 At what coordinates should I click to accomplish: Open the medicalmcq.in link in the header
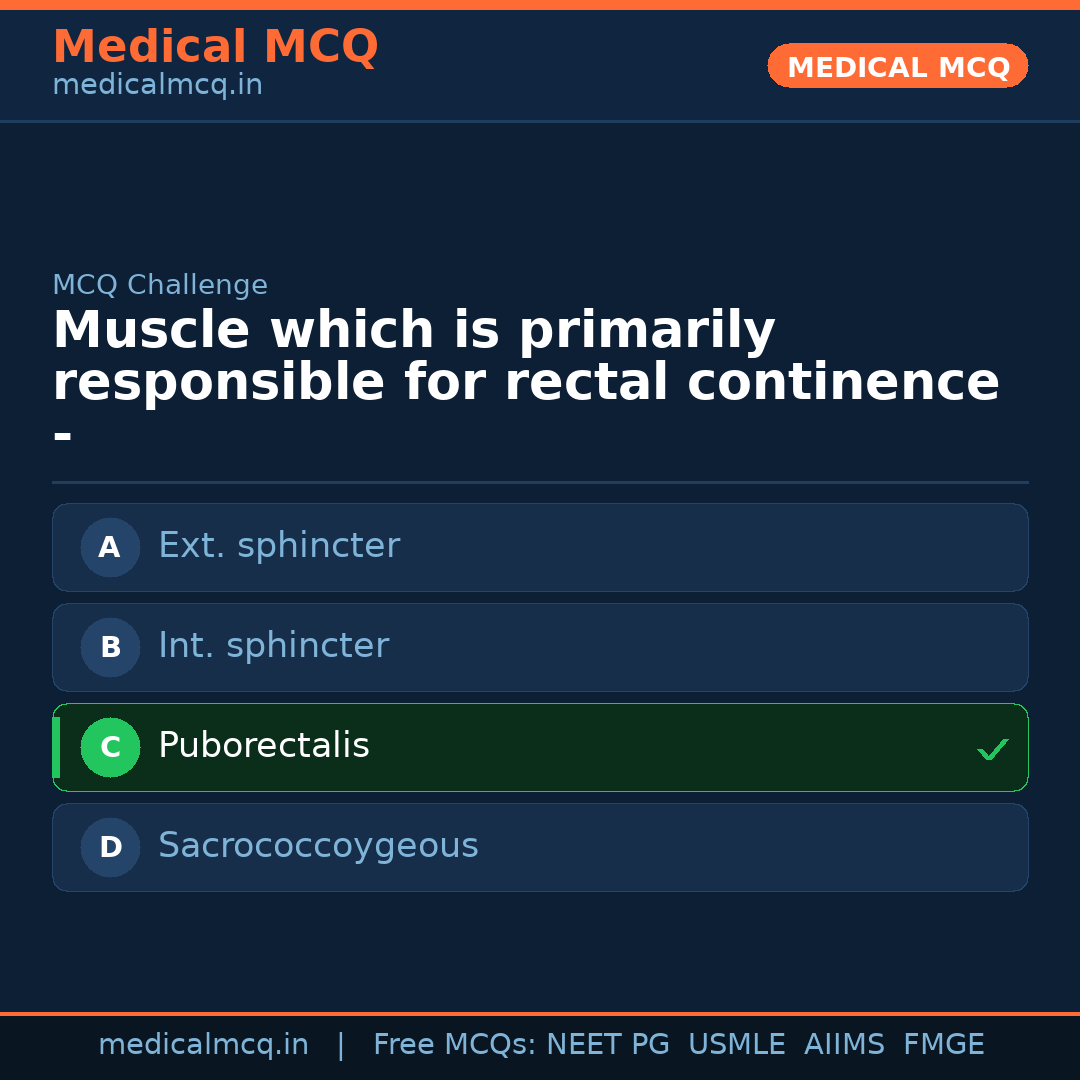click(x=157, y=84)
